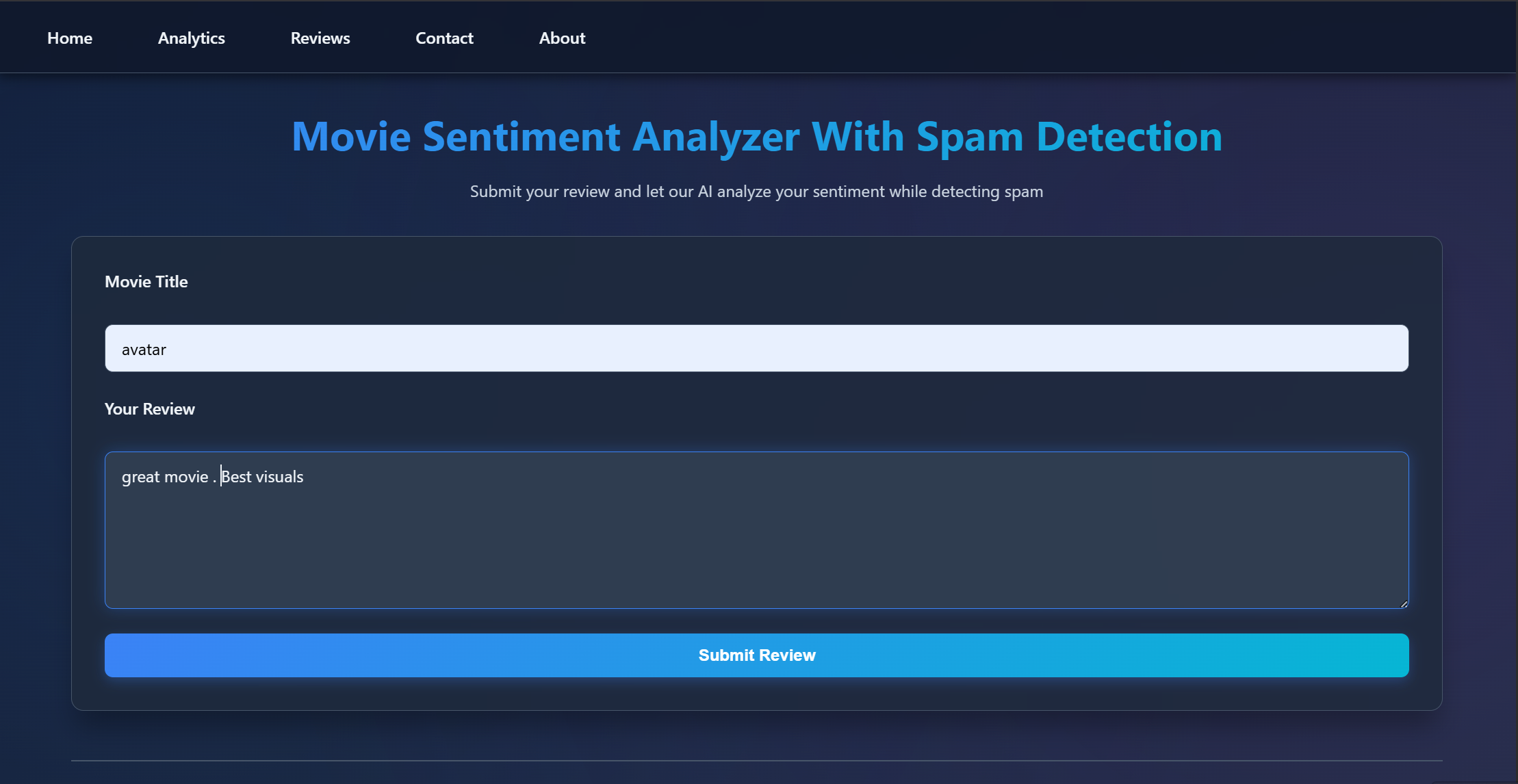Go to the Contact page

click(x=444, y=38)
